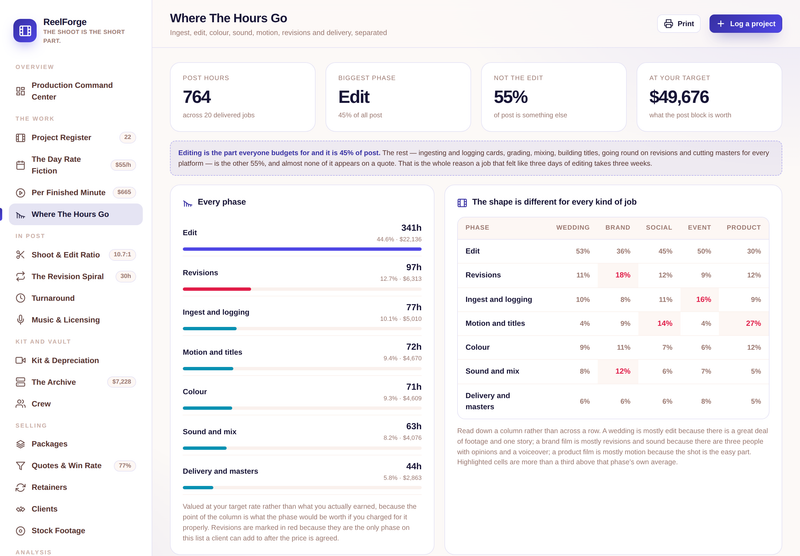This screenshot has height=556, width=800.
Task: Open Music & Licensing
Action: [76, 320]
